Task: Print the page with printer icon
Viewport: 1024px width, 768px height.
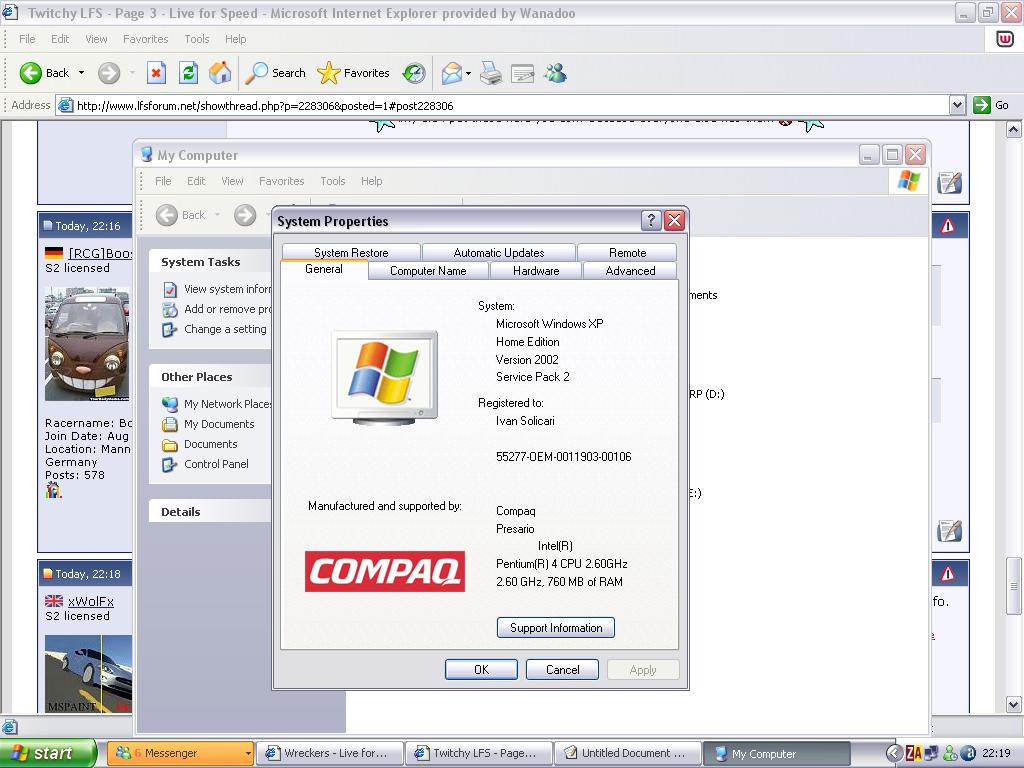Action: (491, 73)
